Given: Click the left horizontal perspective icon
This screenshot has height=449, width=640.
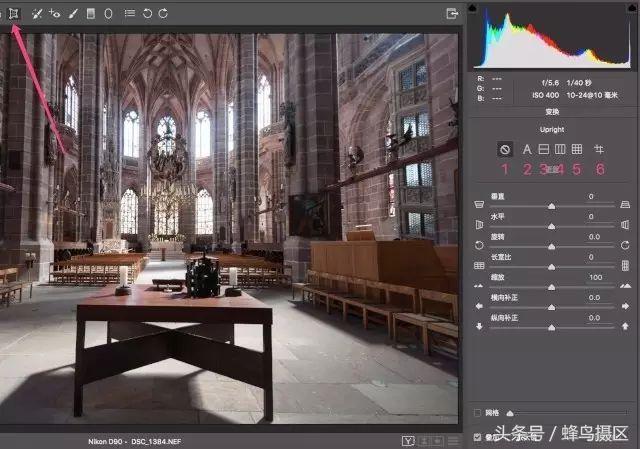Looking at the screenshot, I should tap(479, 224).
